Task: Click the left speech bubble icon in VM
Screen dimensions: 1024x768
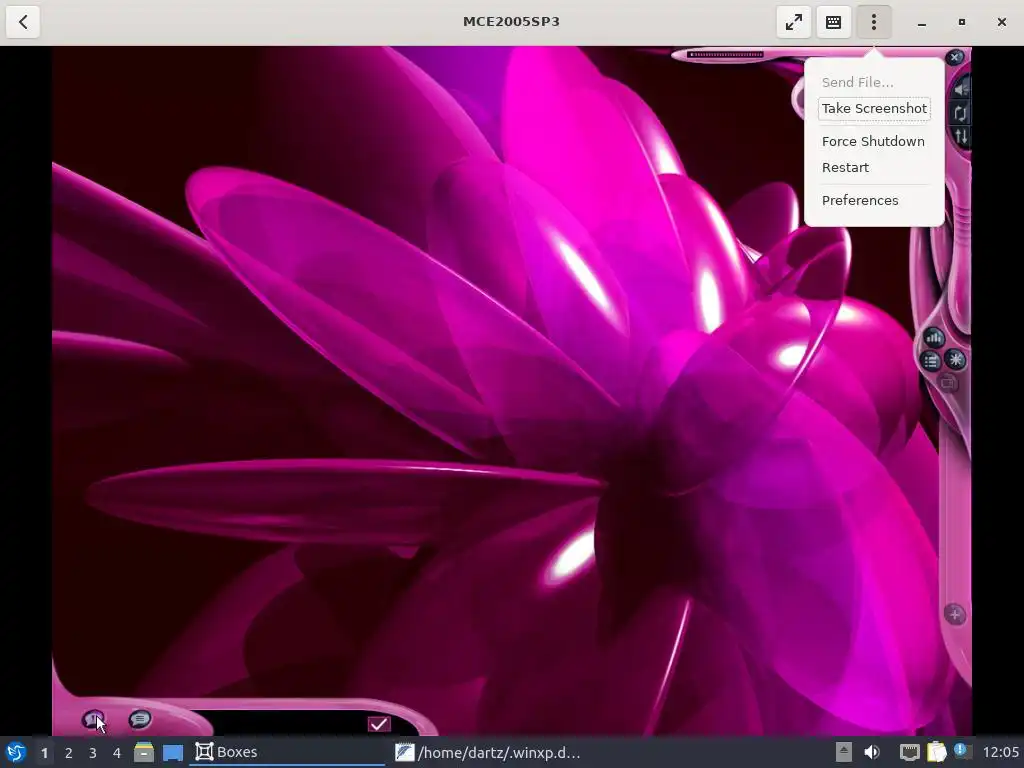Action: 93,720
